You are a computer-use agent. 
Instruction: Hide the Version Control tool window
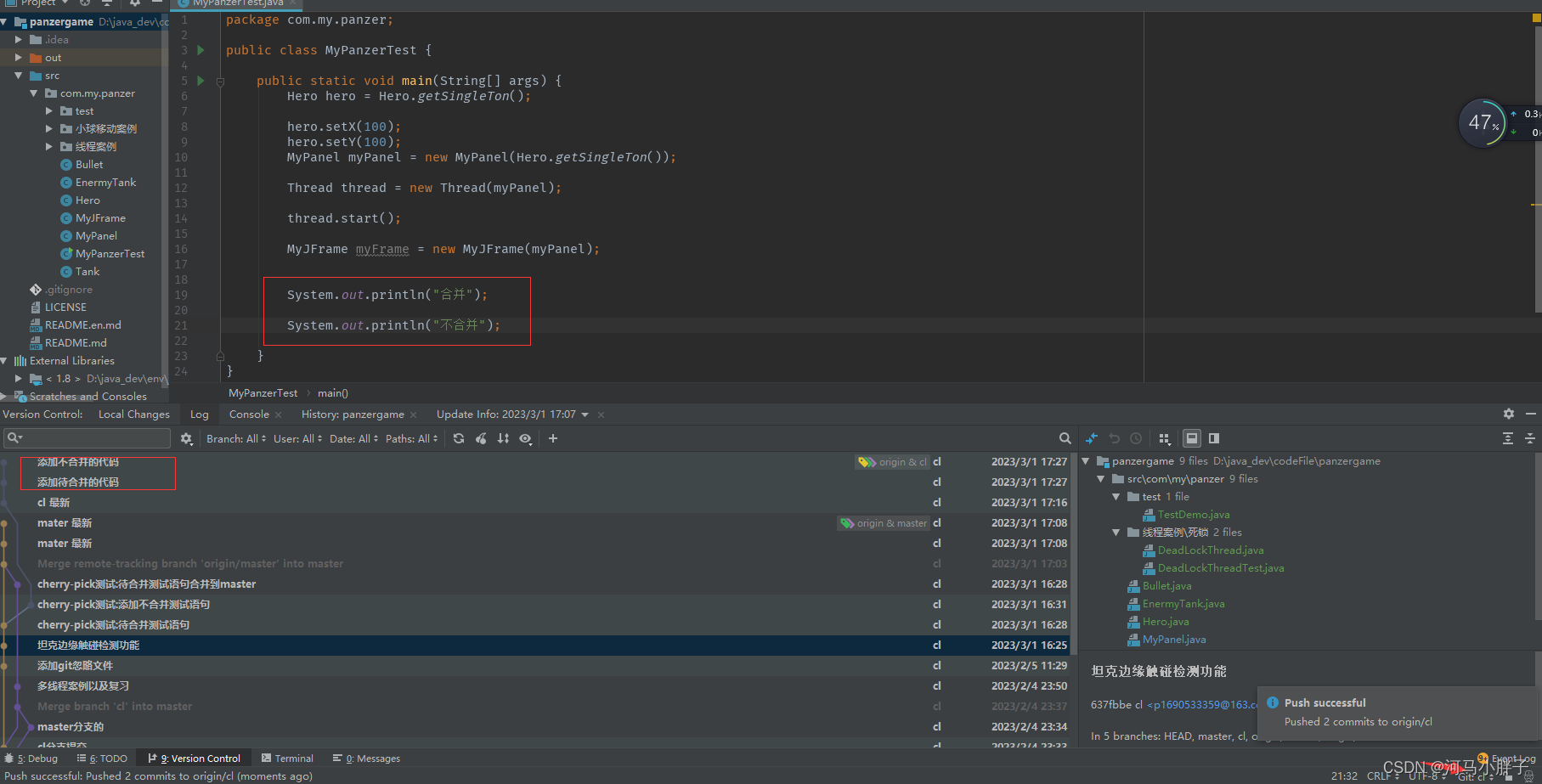(1531, 414)
